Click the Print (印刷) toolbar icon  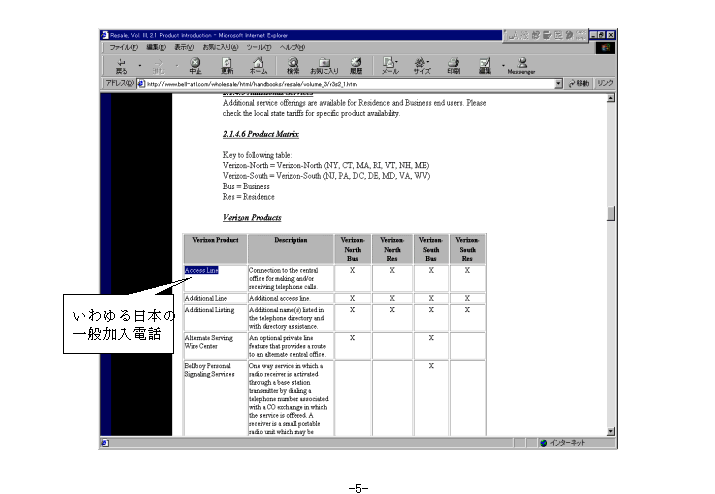click(x=453, y=66)
